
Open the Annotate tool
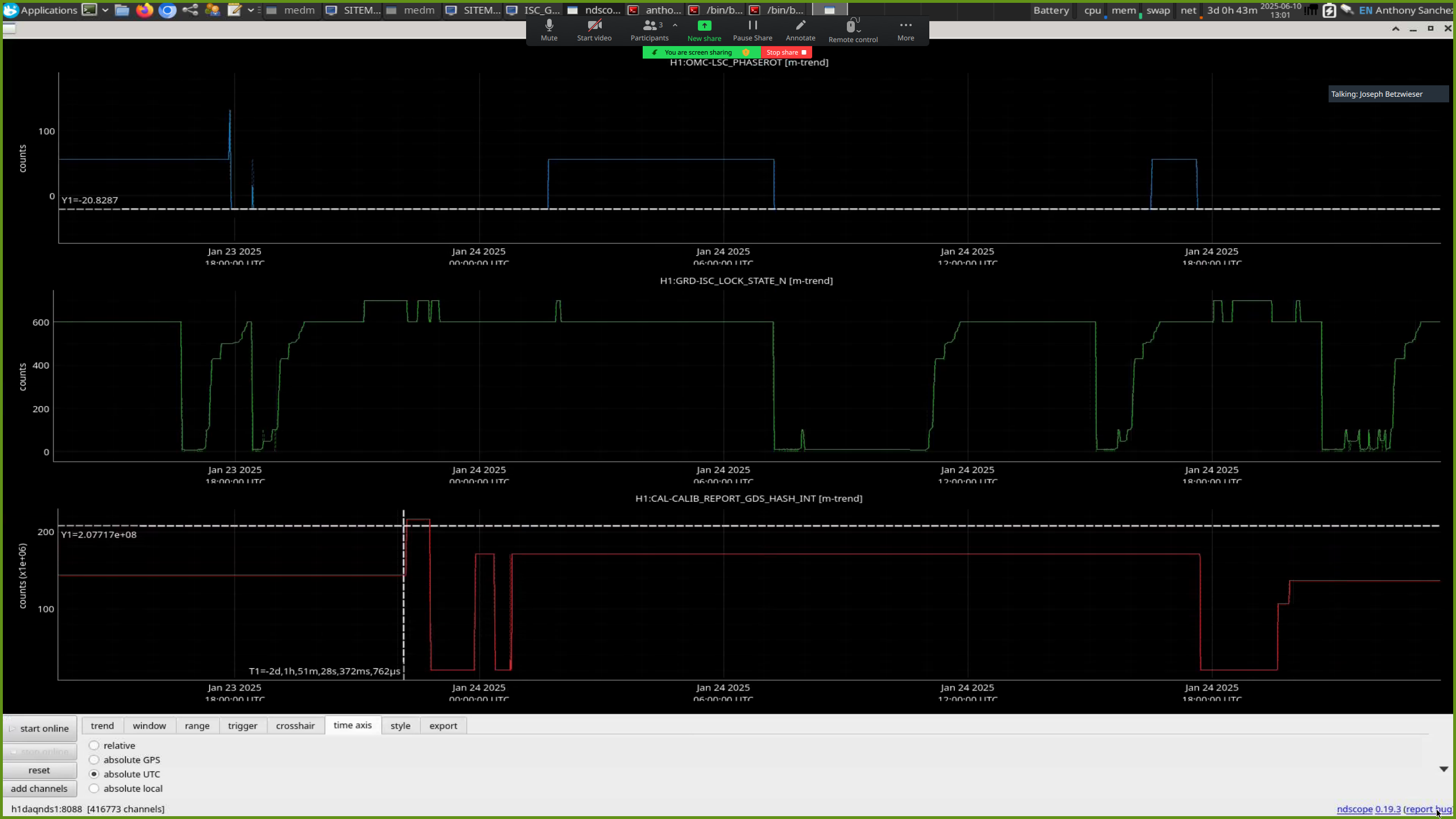point(800,30)
